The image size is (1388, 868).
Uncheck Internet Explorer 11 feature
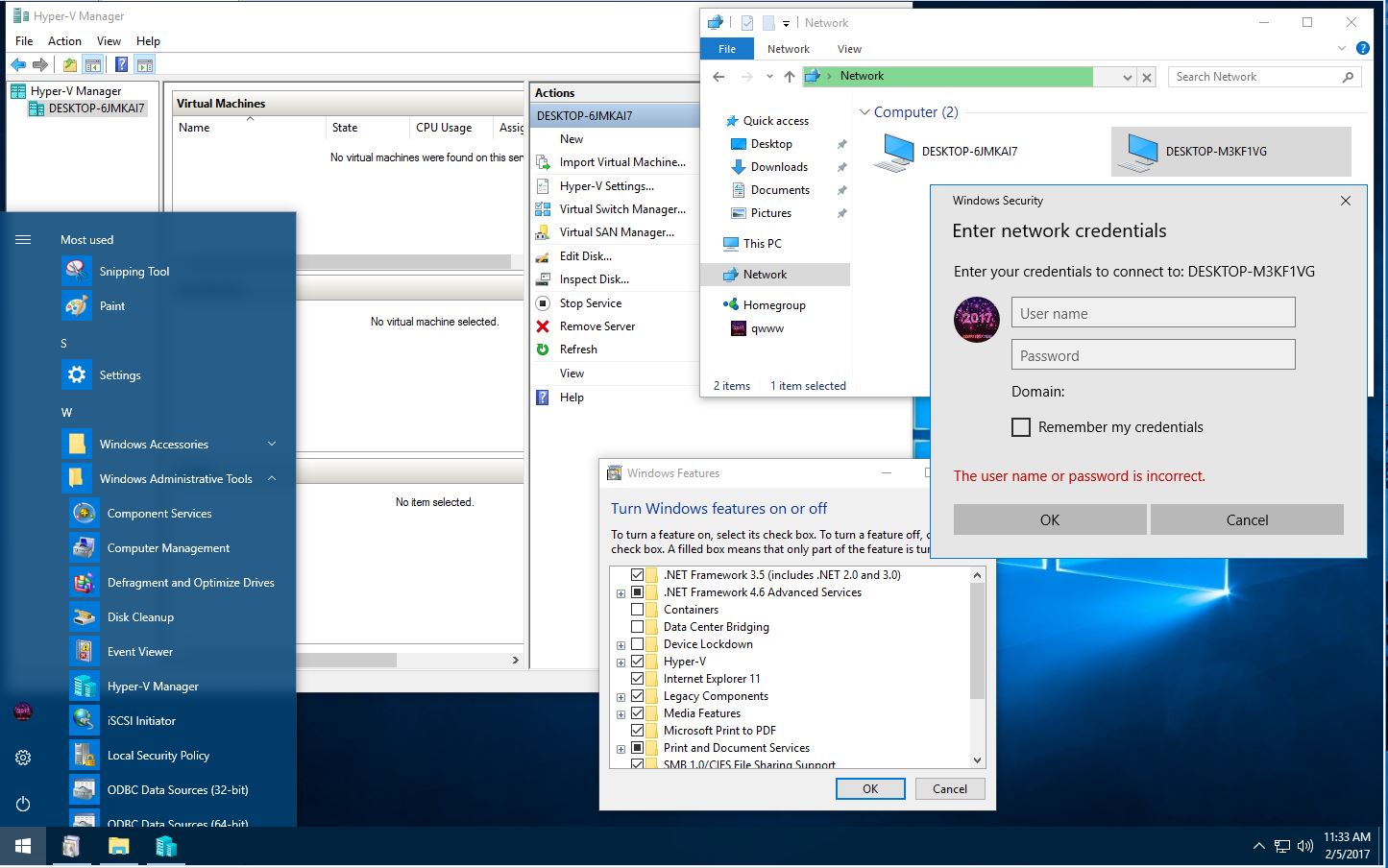[x=637, y=679]
